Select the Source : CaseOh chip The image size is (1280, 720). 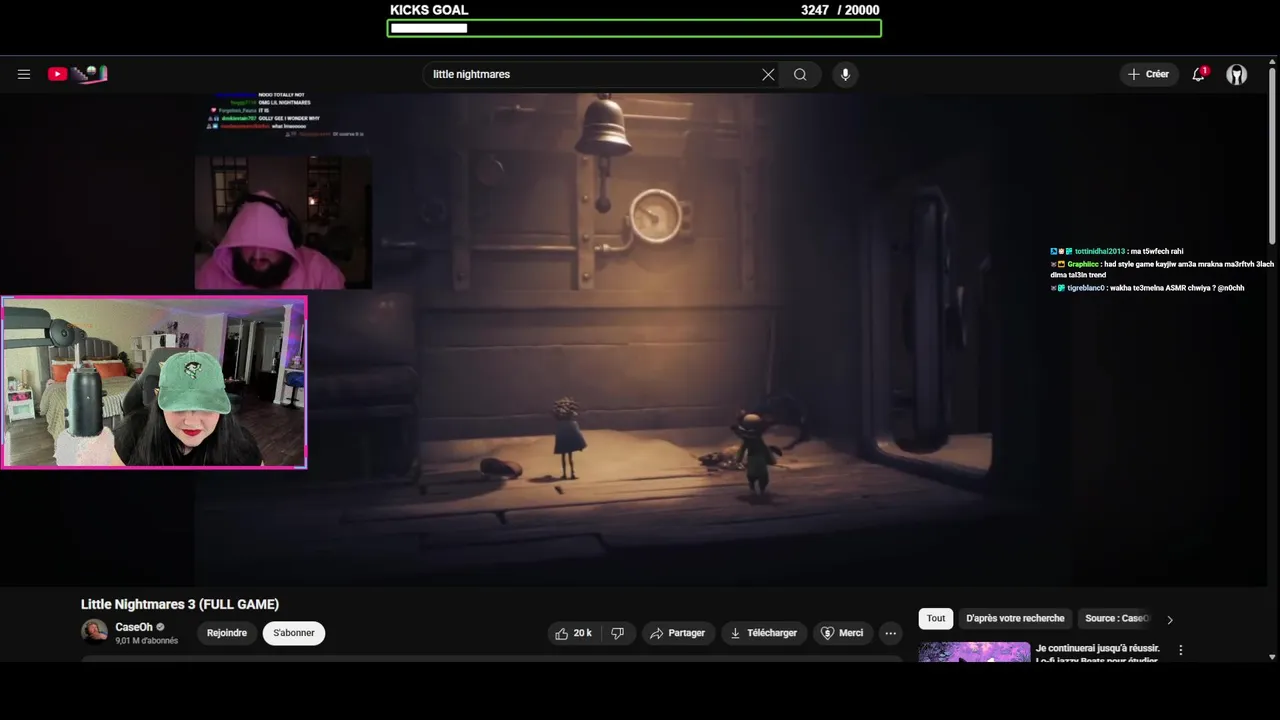[1117, 618]
